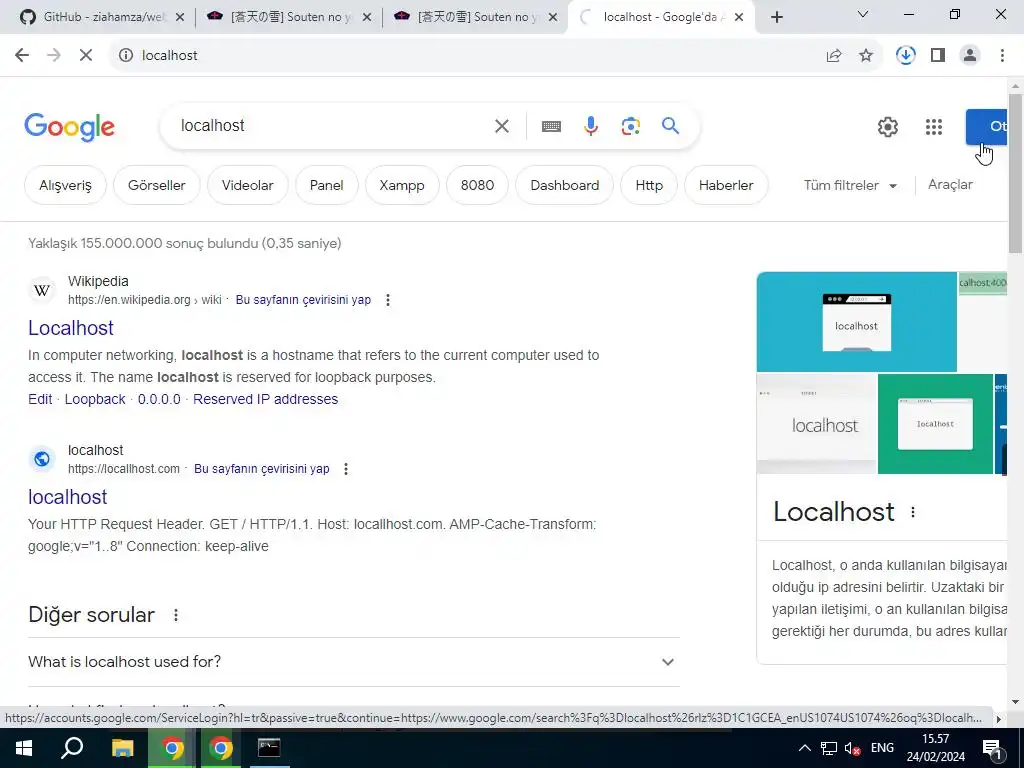Clear the search box with the X icon
The width and height of the screenshot is (1024, 768).
[x=502, y=126]
